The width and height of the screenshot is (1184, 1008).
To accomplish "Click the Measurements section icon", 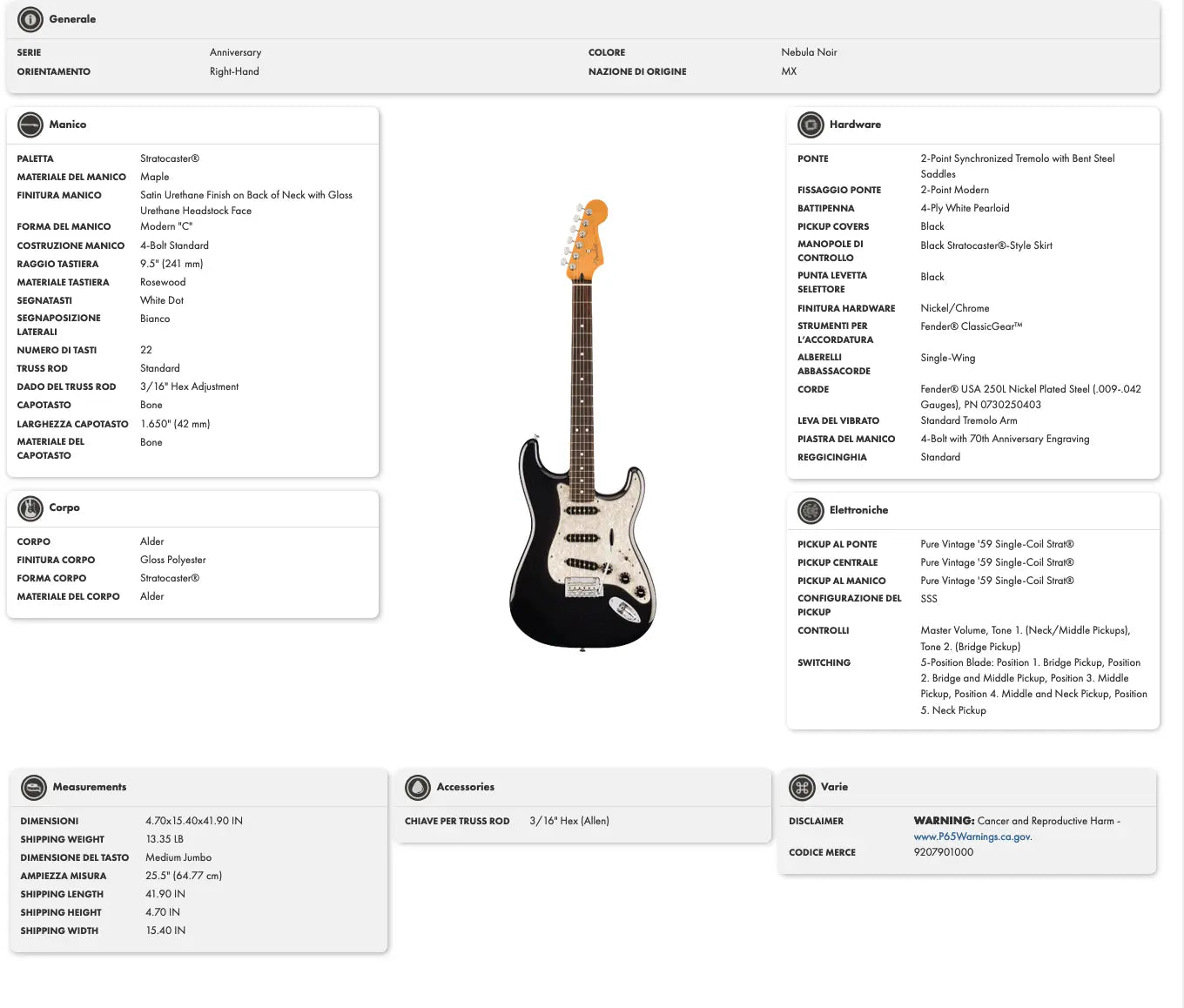I will 33,787.
